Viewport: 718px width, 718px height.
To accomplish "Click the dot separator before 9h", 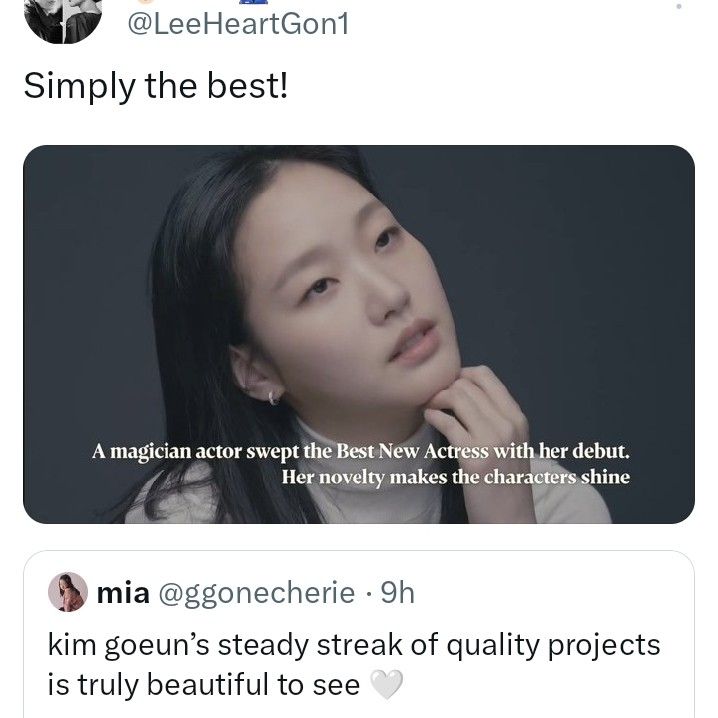I will (x=368, y=594).
